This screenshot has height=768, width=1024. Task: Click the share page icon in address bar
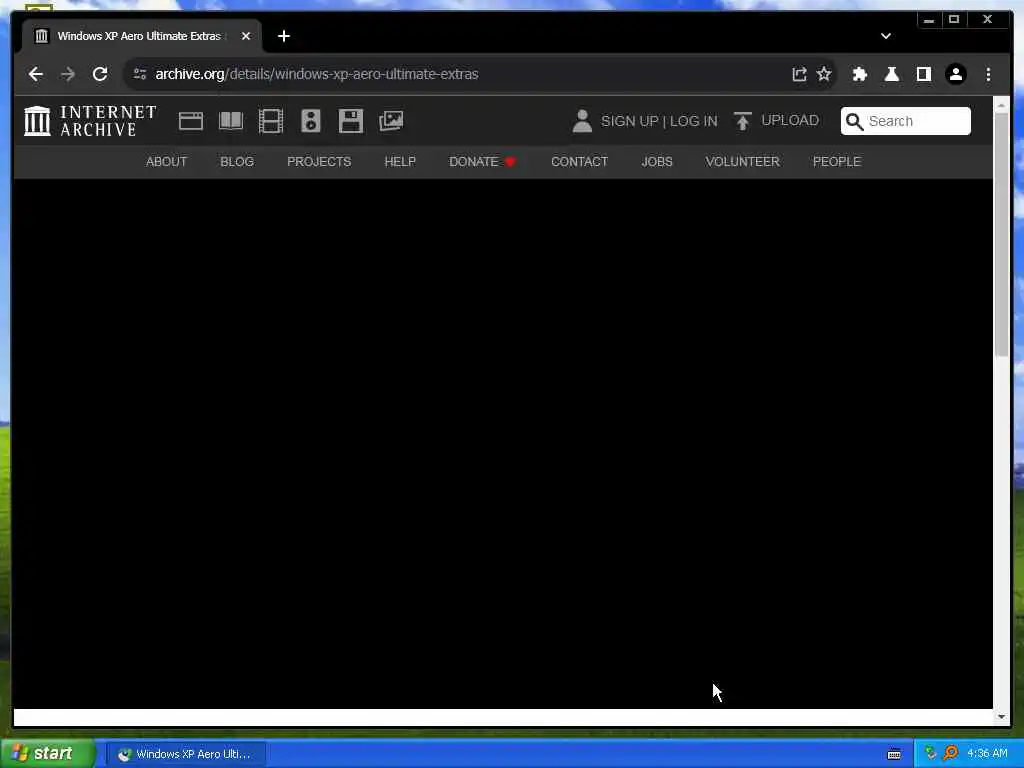[799, 74]
